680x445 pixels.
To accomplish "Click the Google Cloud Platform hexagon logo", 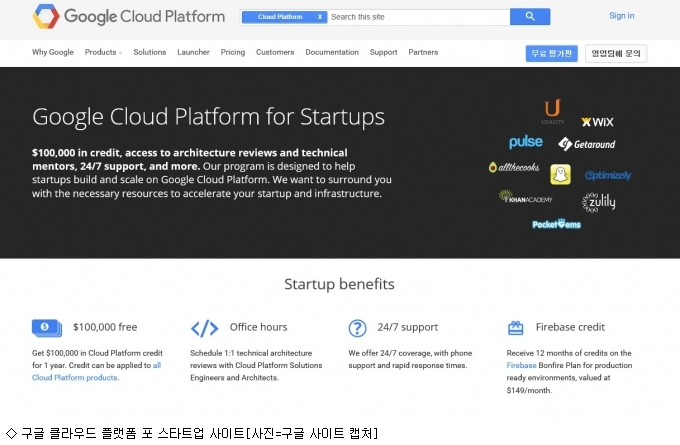I will click(46, 16).
